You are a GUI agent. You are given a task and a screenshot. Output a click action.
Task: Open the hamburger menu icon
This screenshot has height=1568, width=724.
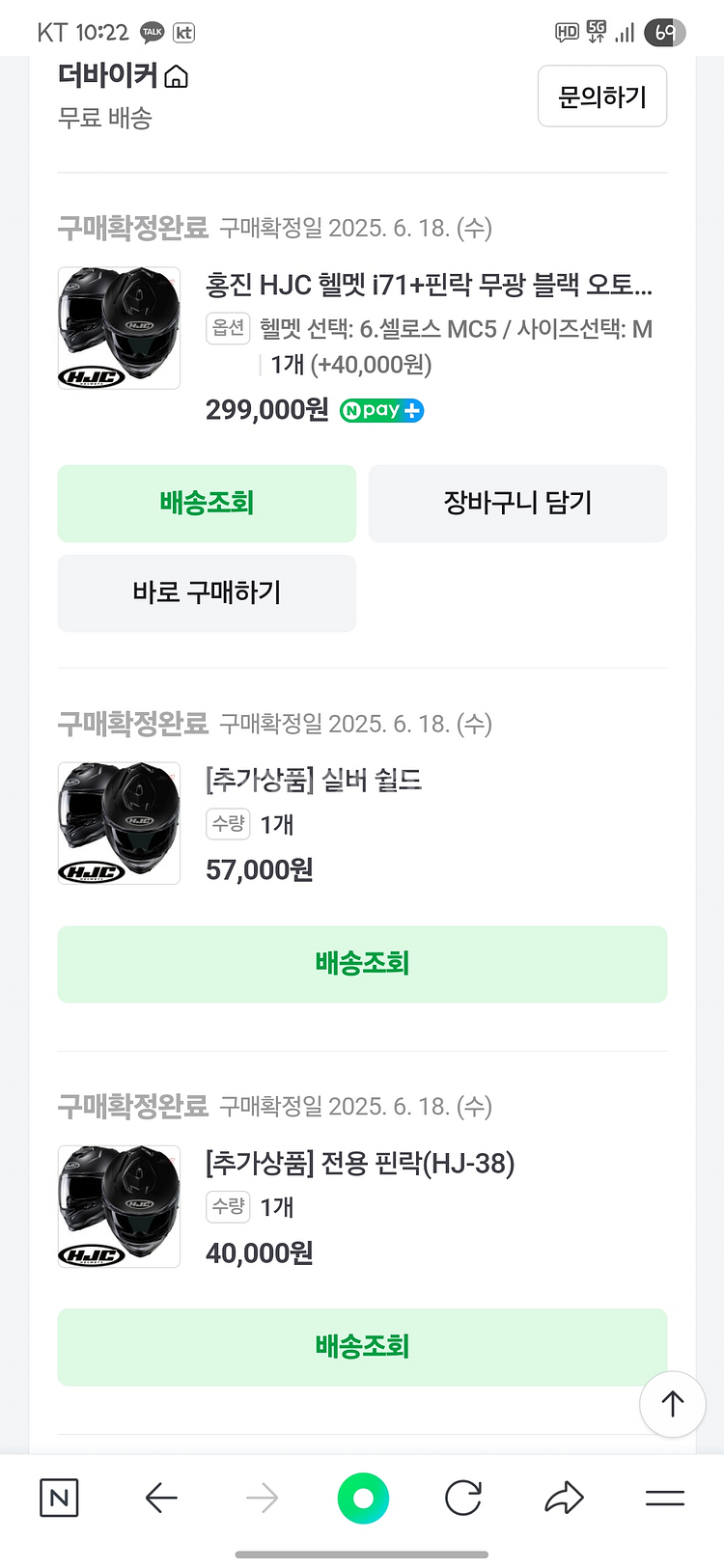click(664, 1498)
